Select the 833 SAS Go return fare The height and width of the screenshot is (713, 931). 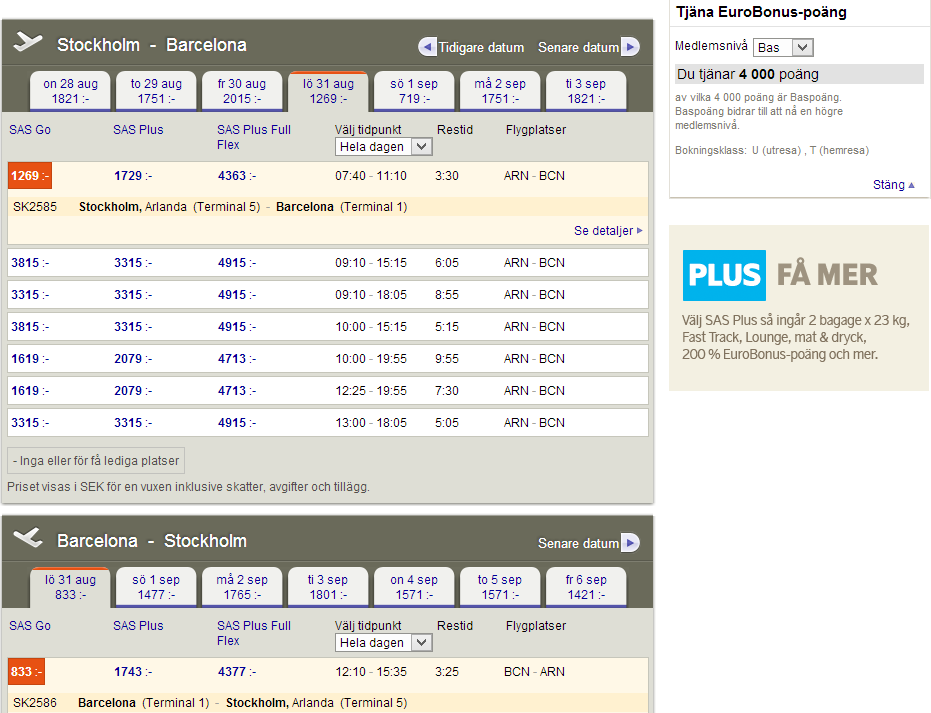click(26, 672)
